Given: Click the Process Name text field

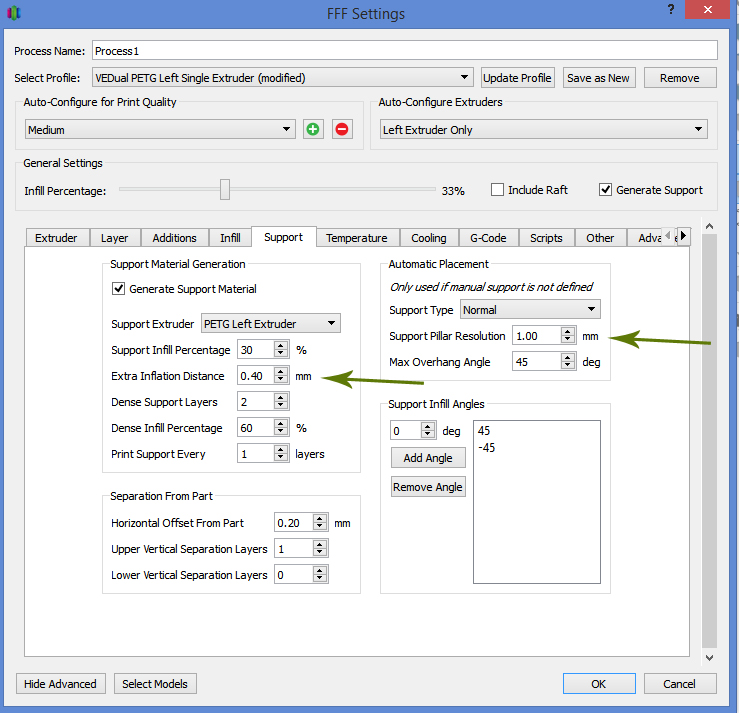Looking at the screenshot, I should pos(405,51).
